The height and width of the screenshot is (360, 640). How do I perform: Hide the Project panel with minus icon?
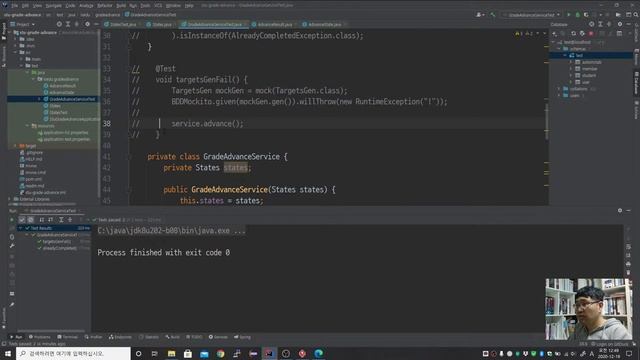(96, 24)
